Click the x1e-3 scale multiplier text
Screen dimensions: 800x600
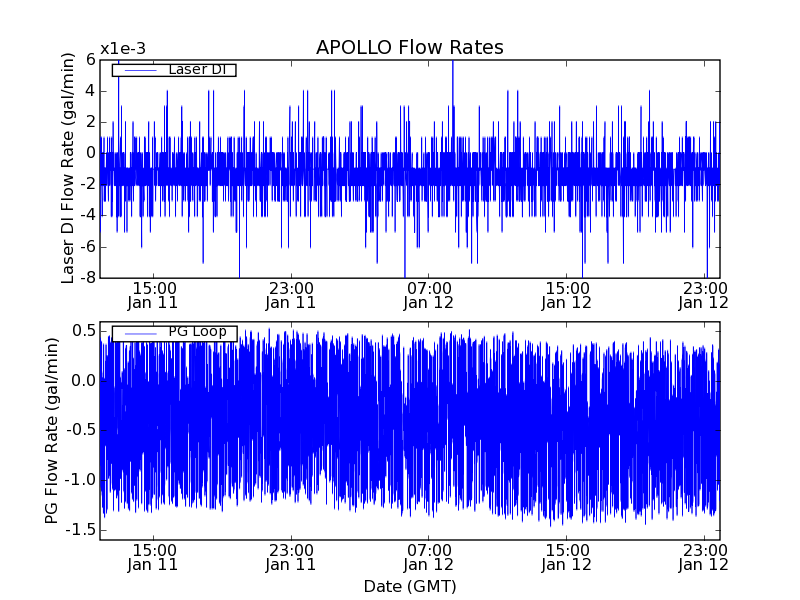click(x=123, y=49)
